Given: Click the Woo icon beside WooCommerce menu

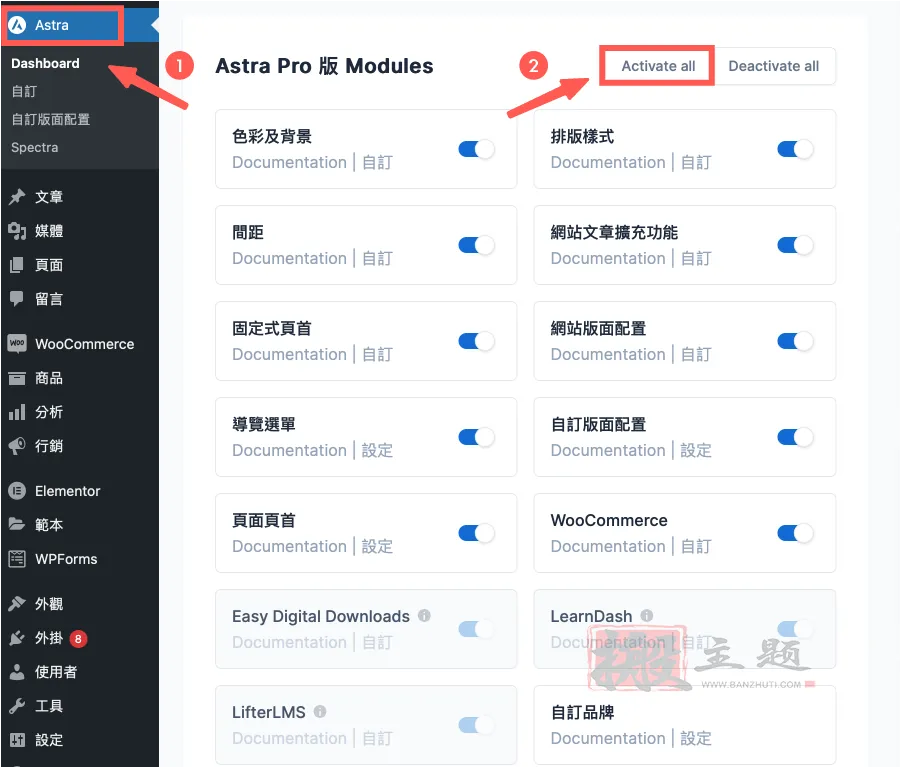Looking at the screenshot, I should click(x=17, y=344).
